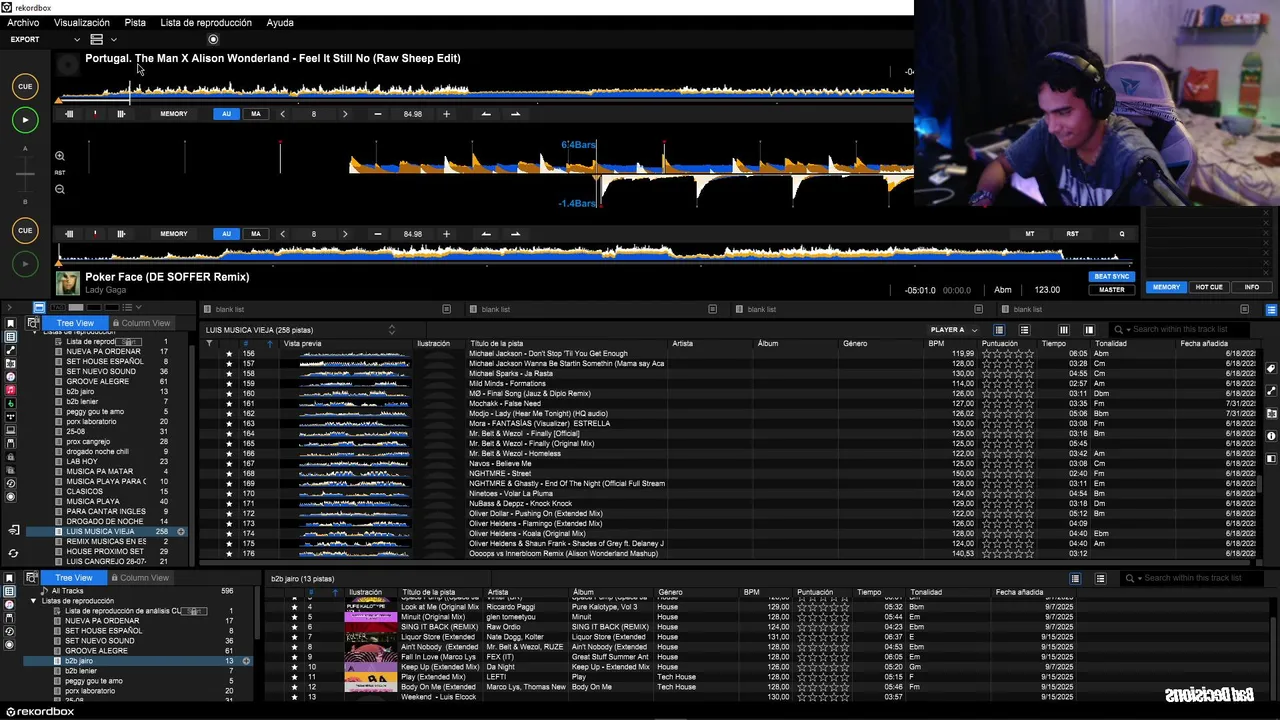
Task: Reset waveform zoom with small RST label
Action: click(x=60, y=173)
